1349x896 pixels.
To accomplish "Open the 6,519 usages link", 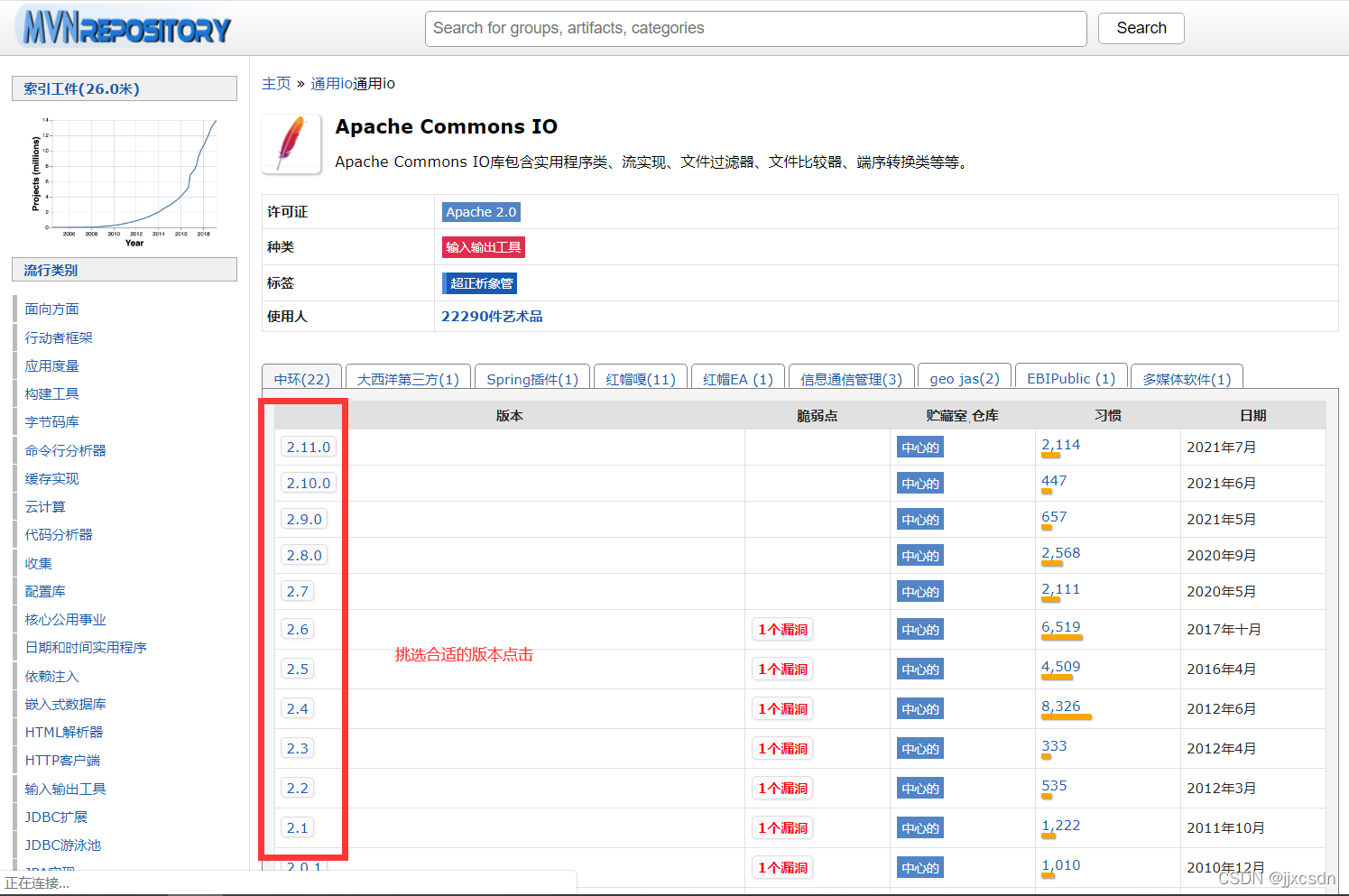I will [1060, 627].
